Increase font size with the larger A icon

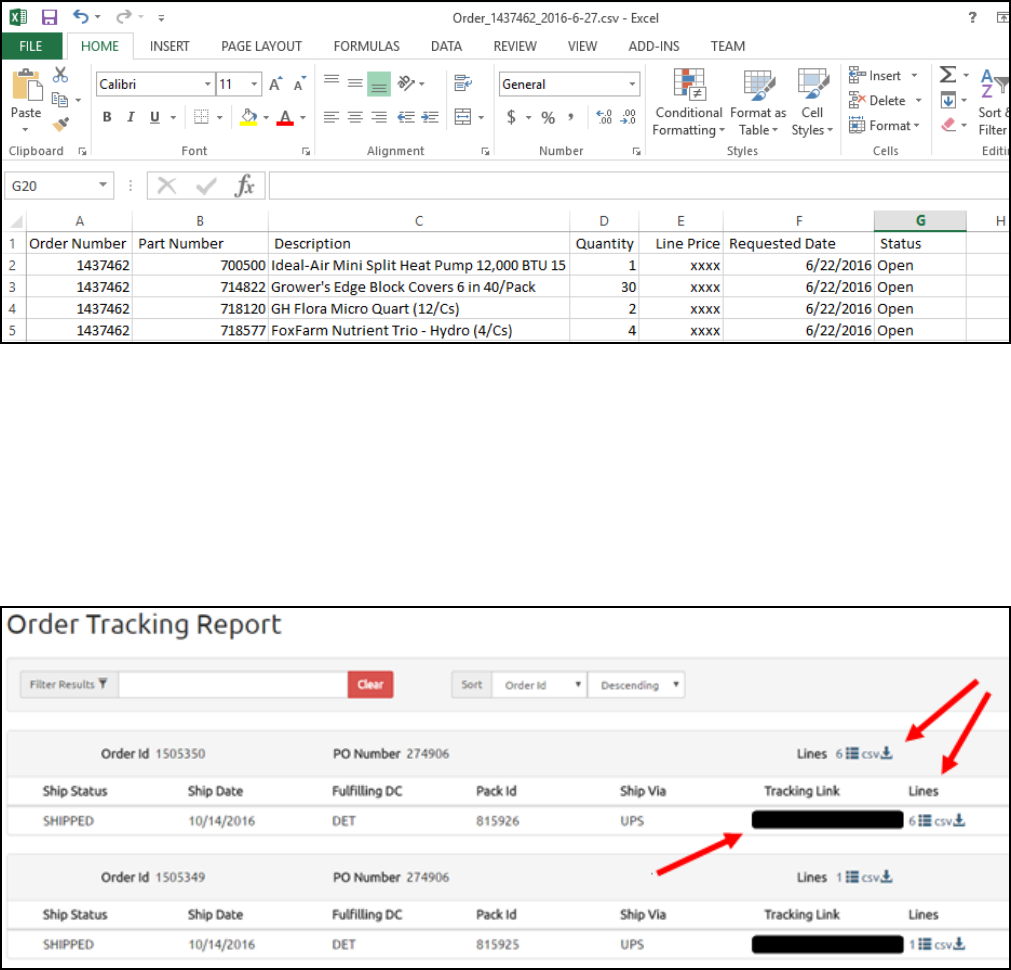click(275, 84)
